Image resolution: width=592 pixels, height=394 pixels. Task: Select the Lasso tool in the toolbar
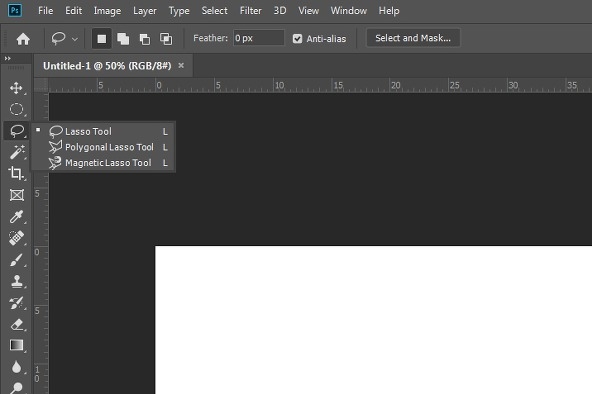coord(17,131)
